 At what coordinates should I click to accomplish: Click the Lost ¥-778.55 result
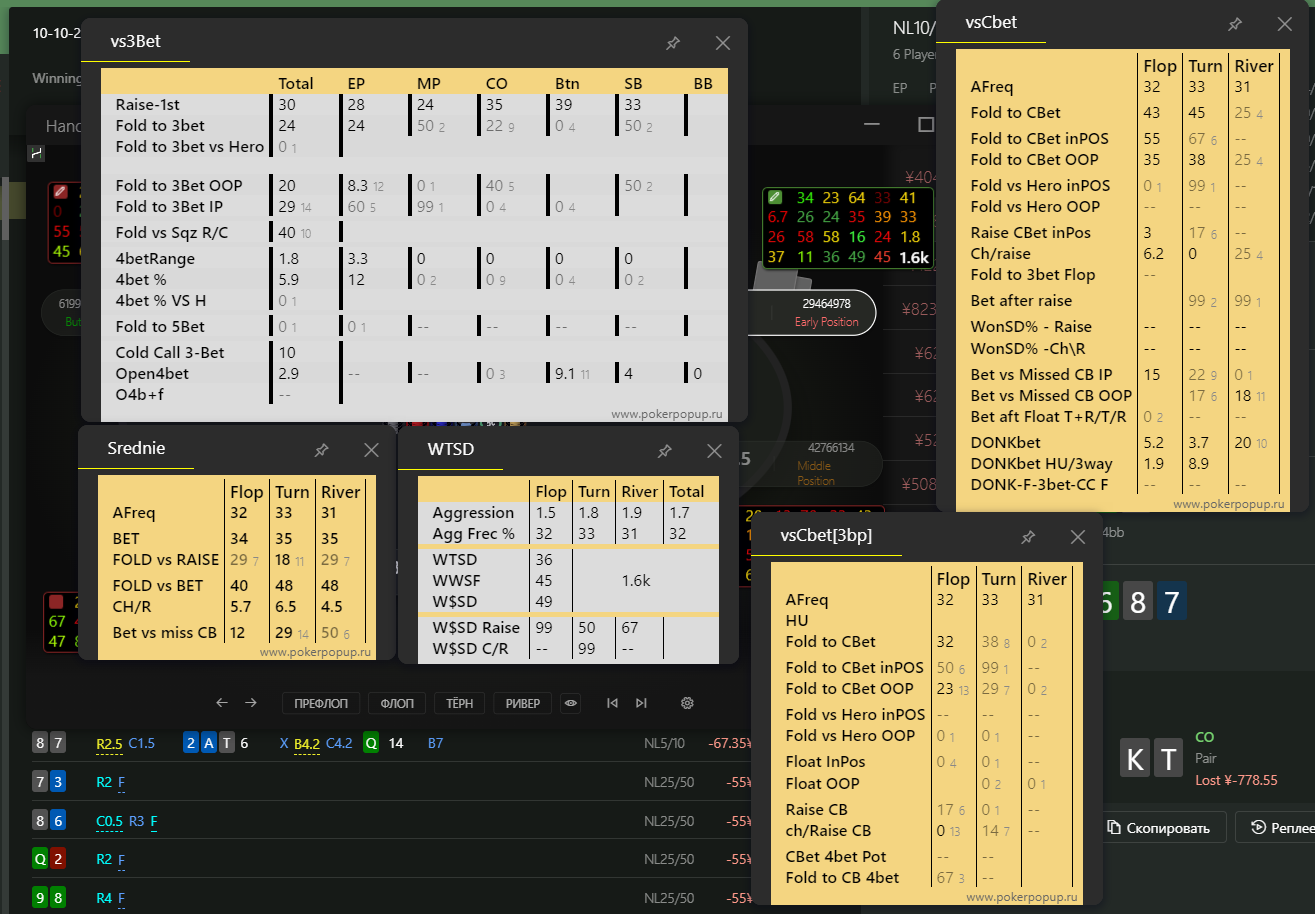tap(1236, 780)
